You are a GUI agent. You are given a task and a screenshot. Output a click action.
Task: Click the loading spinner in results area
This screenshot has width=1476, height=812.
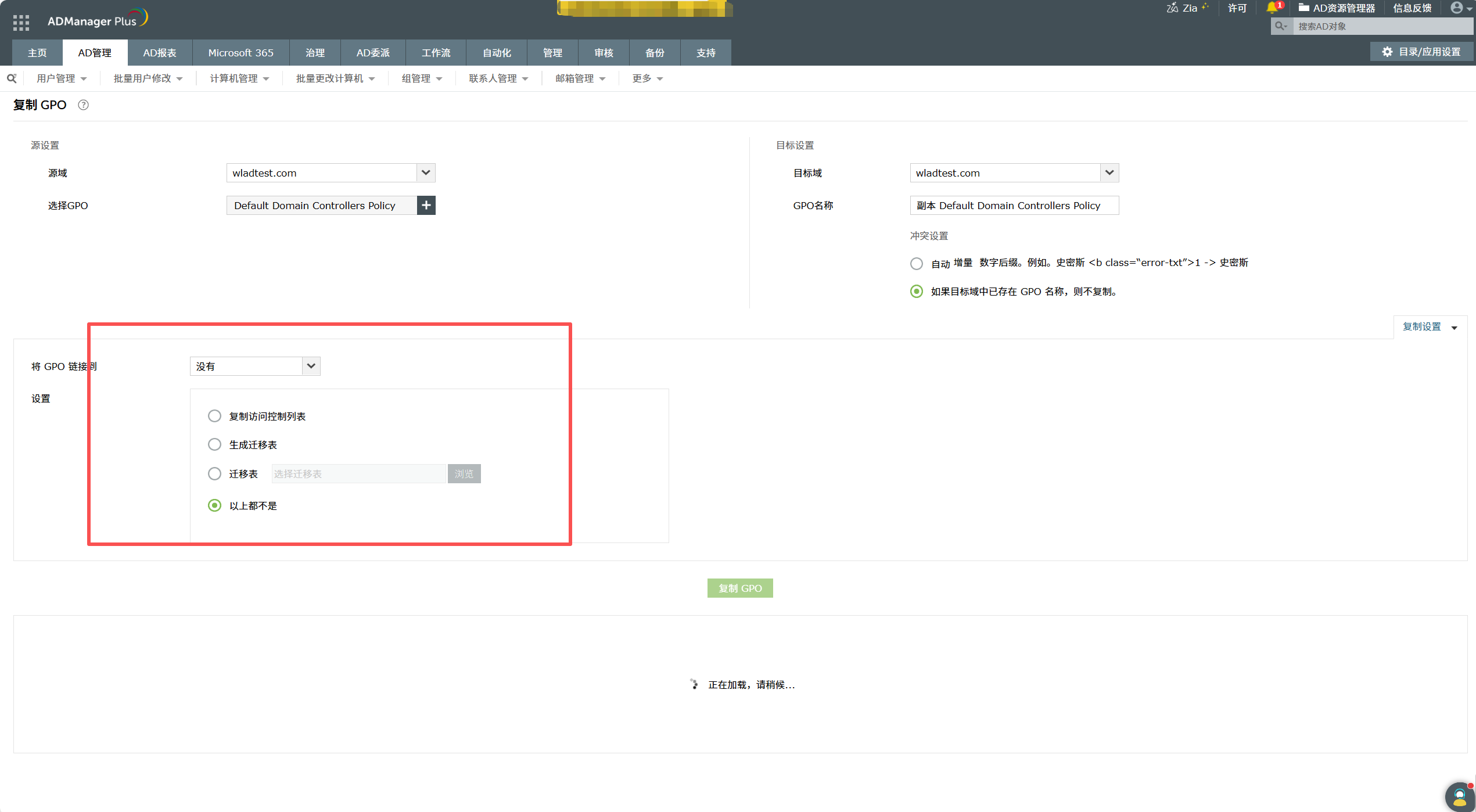pyautogui.click(x=695, y=684)
